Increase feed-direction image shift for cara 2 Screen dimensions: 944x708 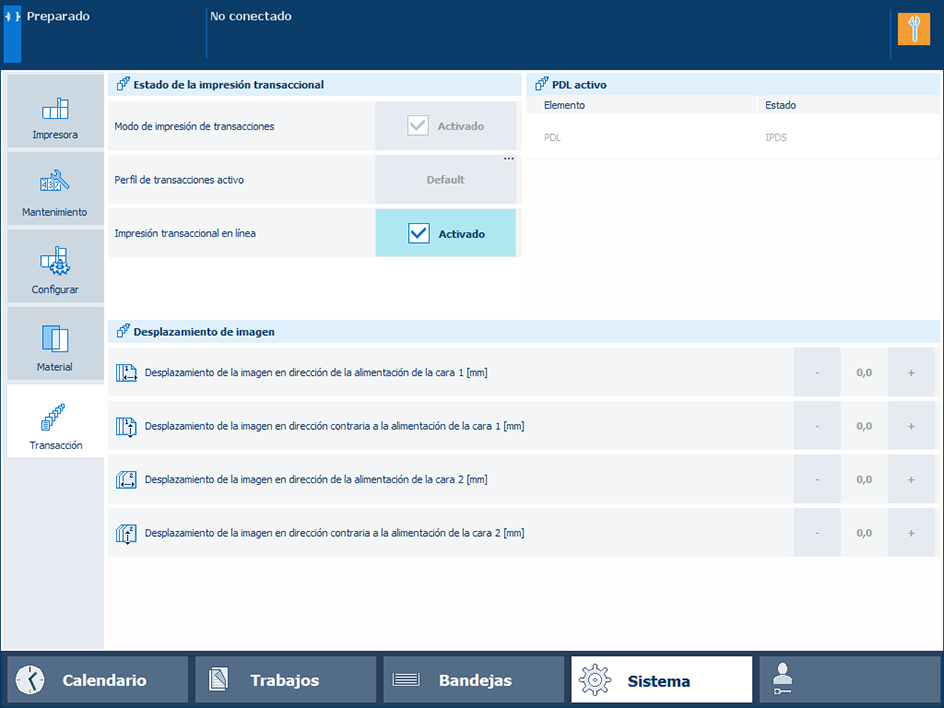(x=911, y=480)
